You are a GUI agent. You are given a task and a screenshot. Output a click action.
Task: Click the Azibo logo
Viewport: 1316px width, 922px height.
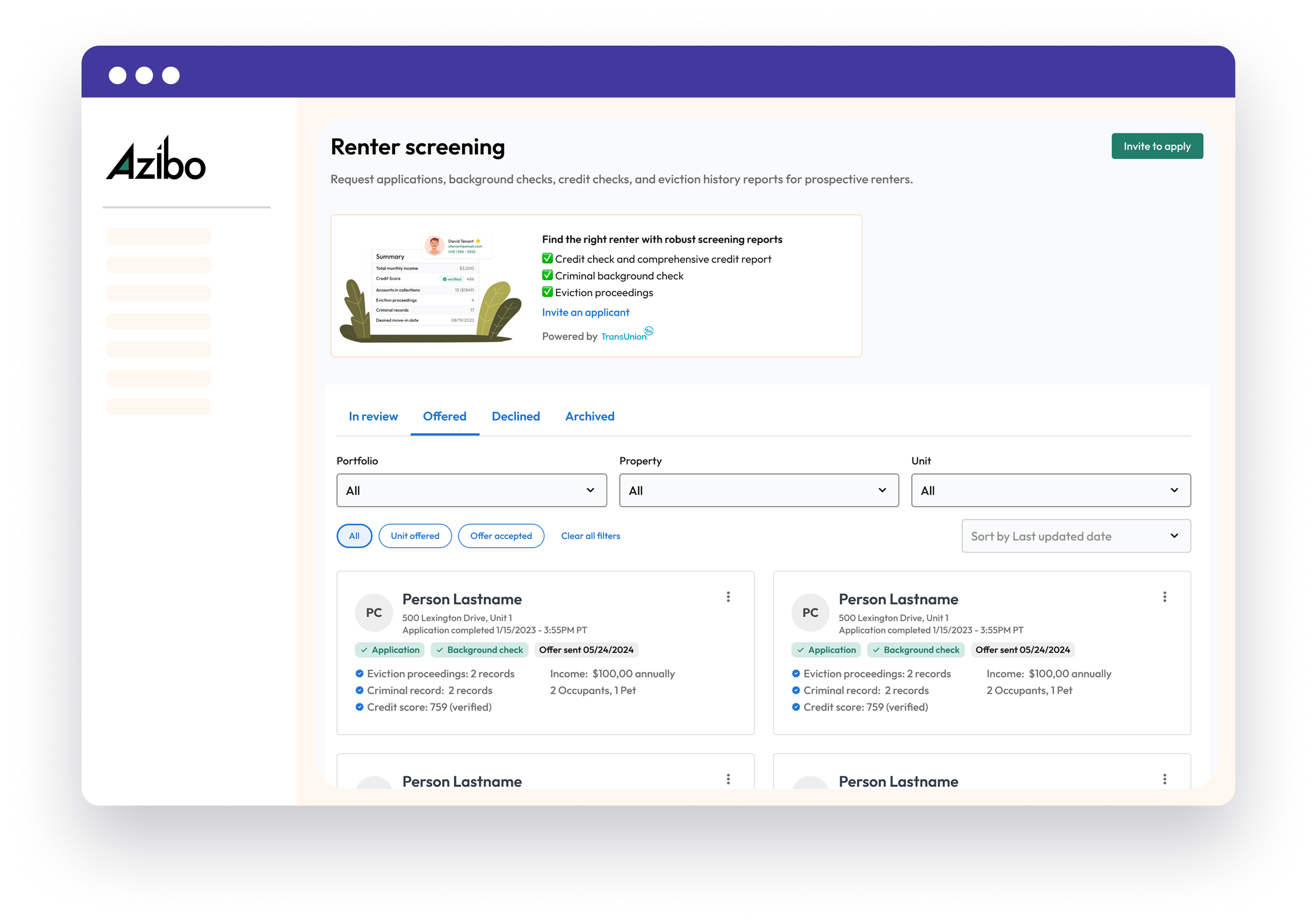[155, 159]
